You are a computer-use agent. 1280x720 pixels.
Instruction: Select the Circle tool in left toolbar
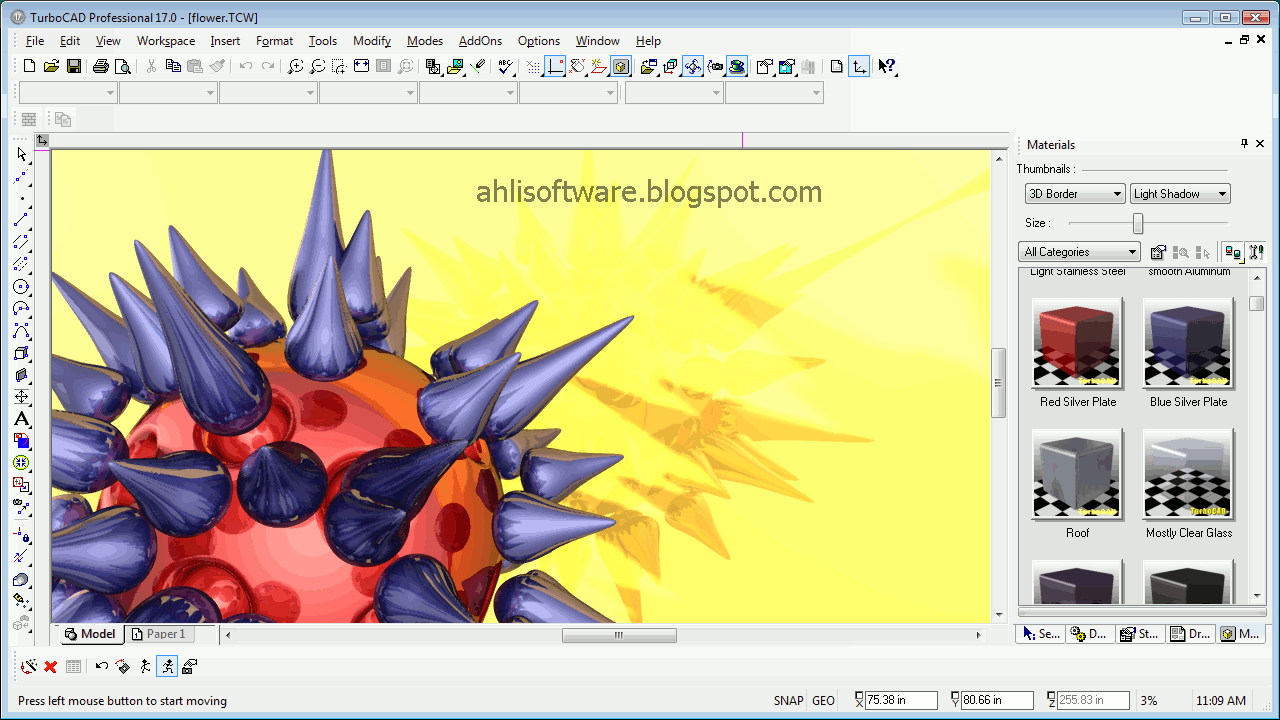point(22,287)
